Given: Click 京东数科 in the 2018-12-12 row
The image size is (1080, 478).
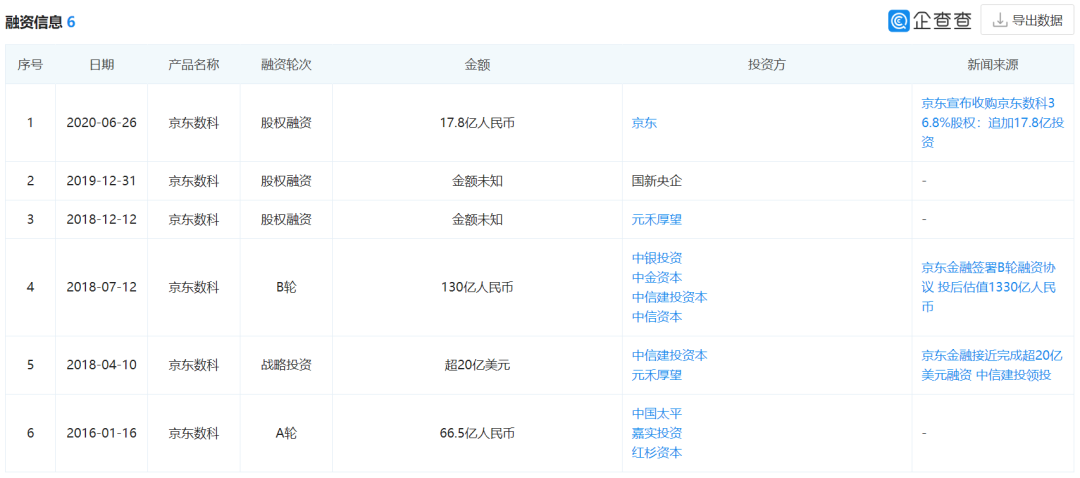Looking at the screenshot, I should (x=194, y=220).
